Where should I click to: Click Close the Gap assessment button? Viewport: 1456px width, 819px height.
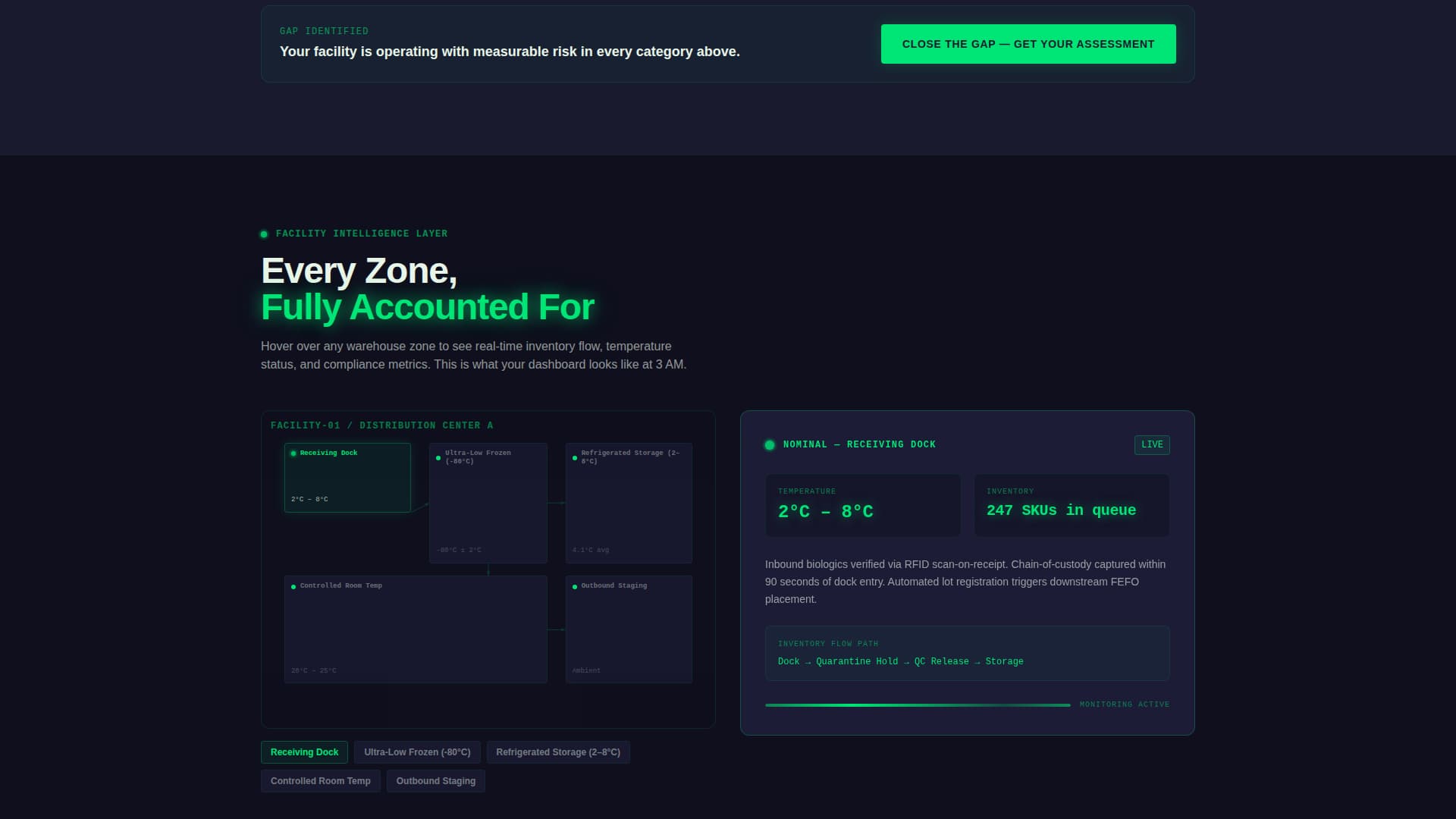(1028, 44)
